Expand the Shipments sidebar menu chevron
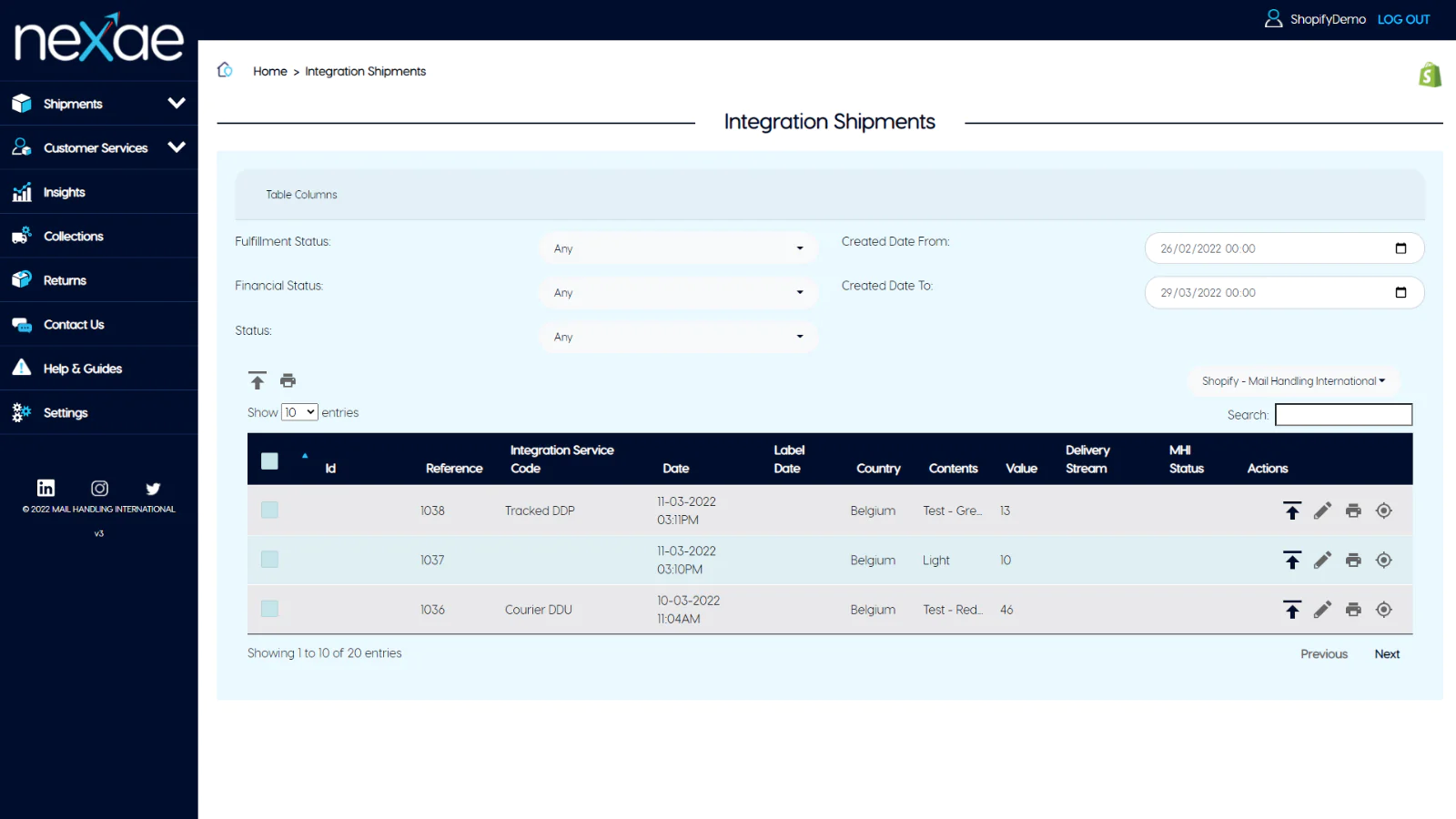The height and width of the screenshot is (819, 1456). click(x=177, y=103)
